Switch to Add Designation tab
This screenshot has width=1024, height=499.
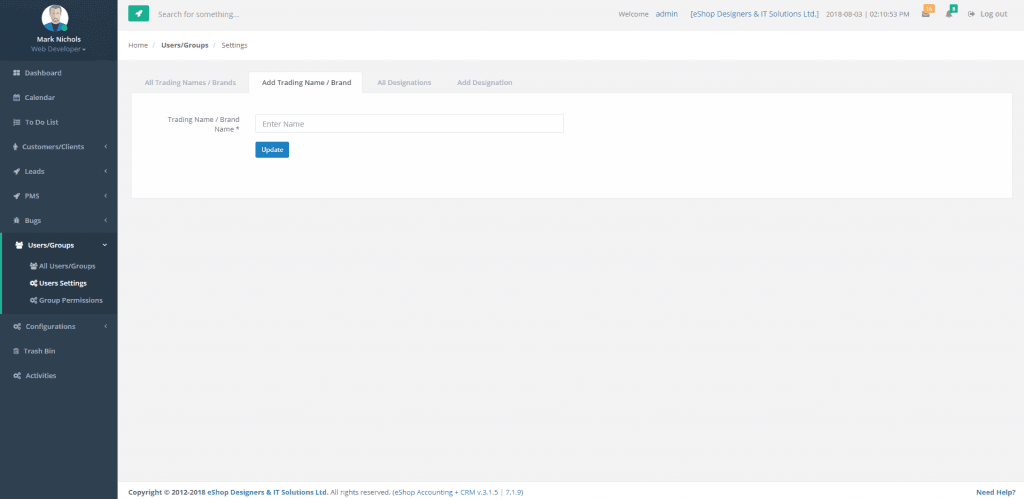coord(484,82)
